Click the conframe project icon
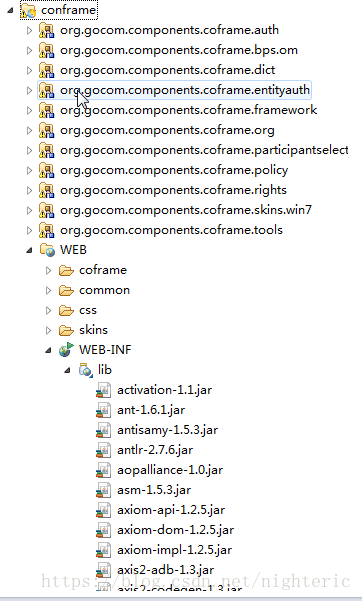Viewport: 362px width, 601px height. (x=28, y=10)
